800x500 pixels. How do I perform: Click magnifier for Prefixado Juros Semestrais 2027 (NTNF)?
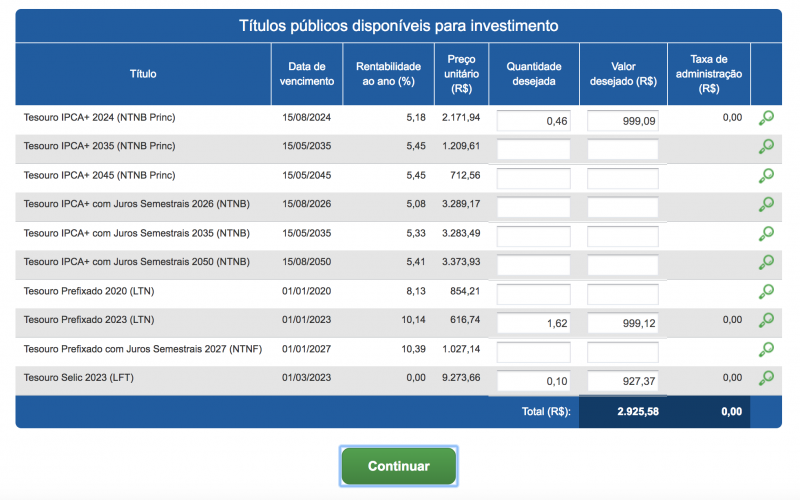[x=766, y=349]
